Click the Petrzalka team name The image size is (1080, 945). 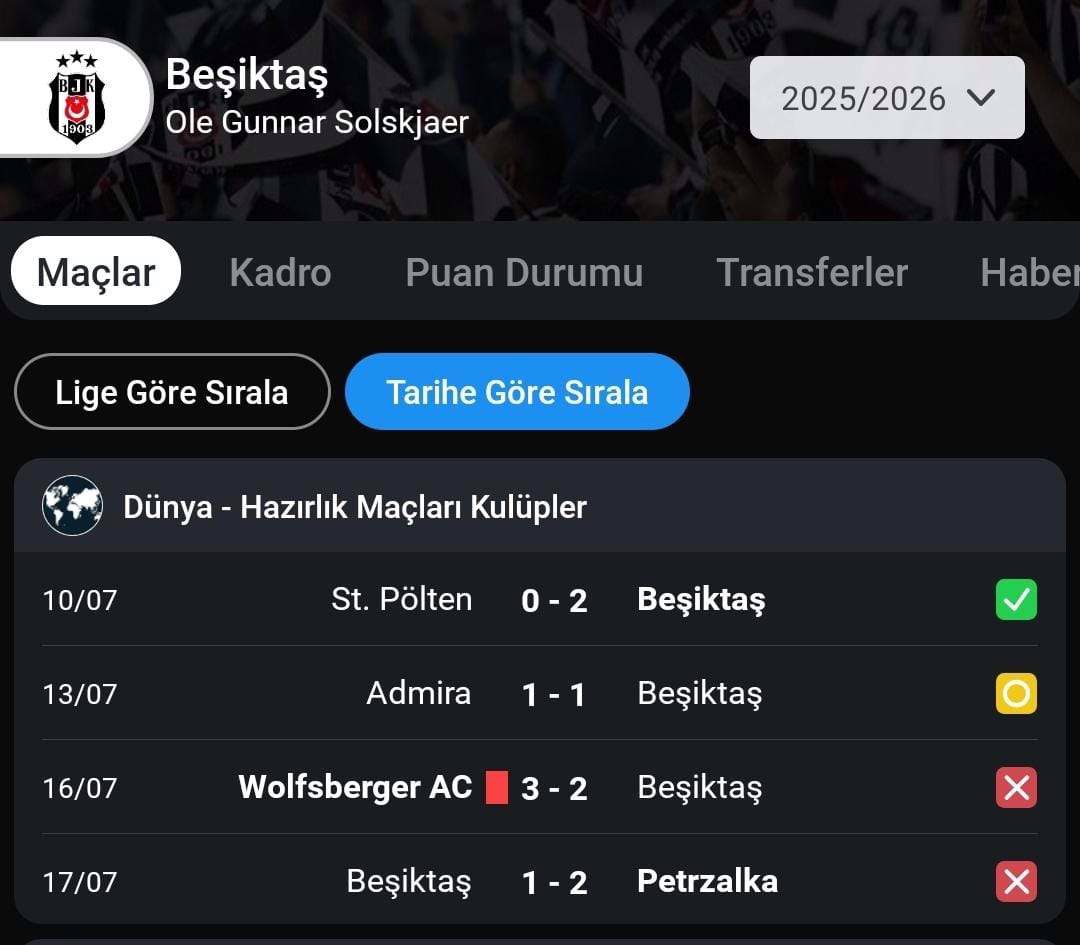pyautogui.click(x=707, y=881)
